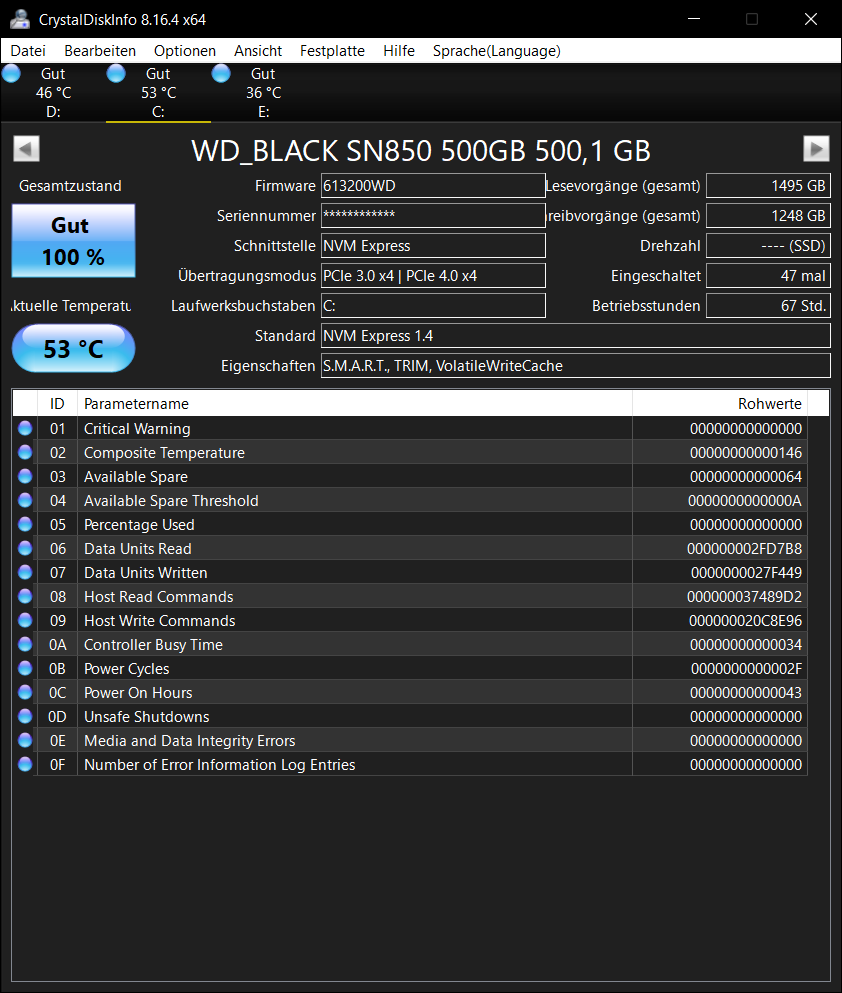842x993 pixels.
Task: Click status dot of Available Spare Threshold row
Action: (x=25, y=500)
